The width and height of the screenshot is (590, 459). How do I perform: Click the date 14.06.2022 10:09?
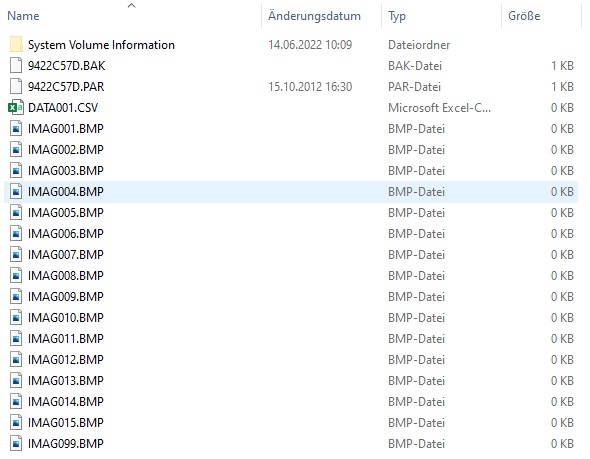(310, 45)
